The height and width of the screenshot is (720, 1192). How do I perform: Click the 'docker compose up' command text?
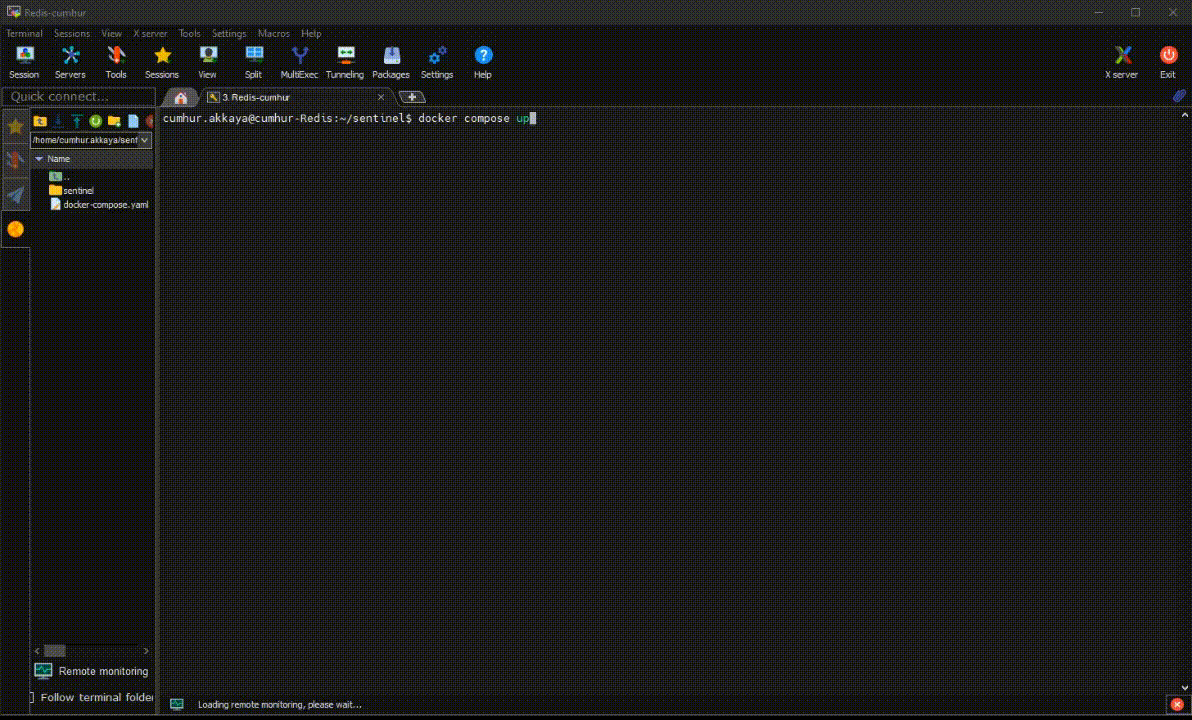coord(474,119)
